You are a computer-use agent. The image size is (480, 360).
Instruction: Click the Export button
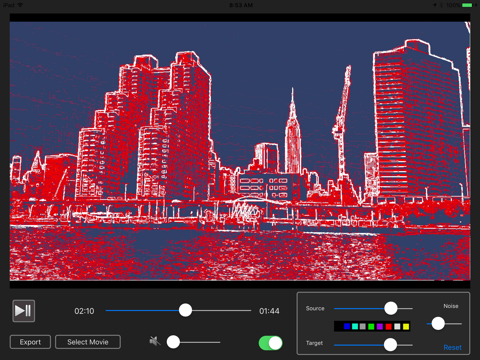(30, 342)
